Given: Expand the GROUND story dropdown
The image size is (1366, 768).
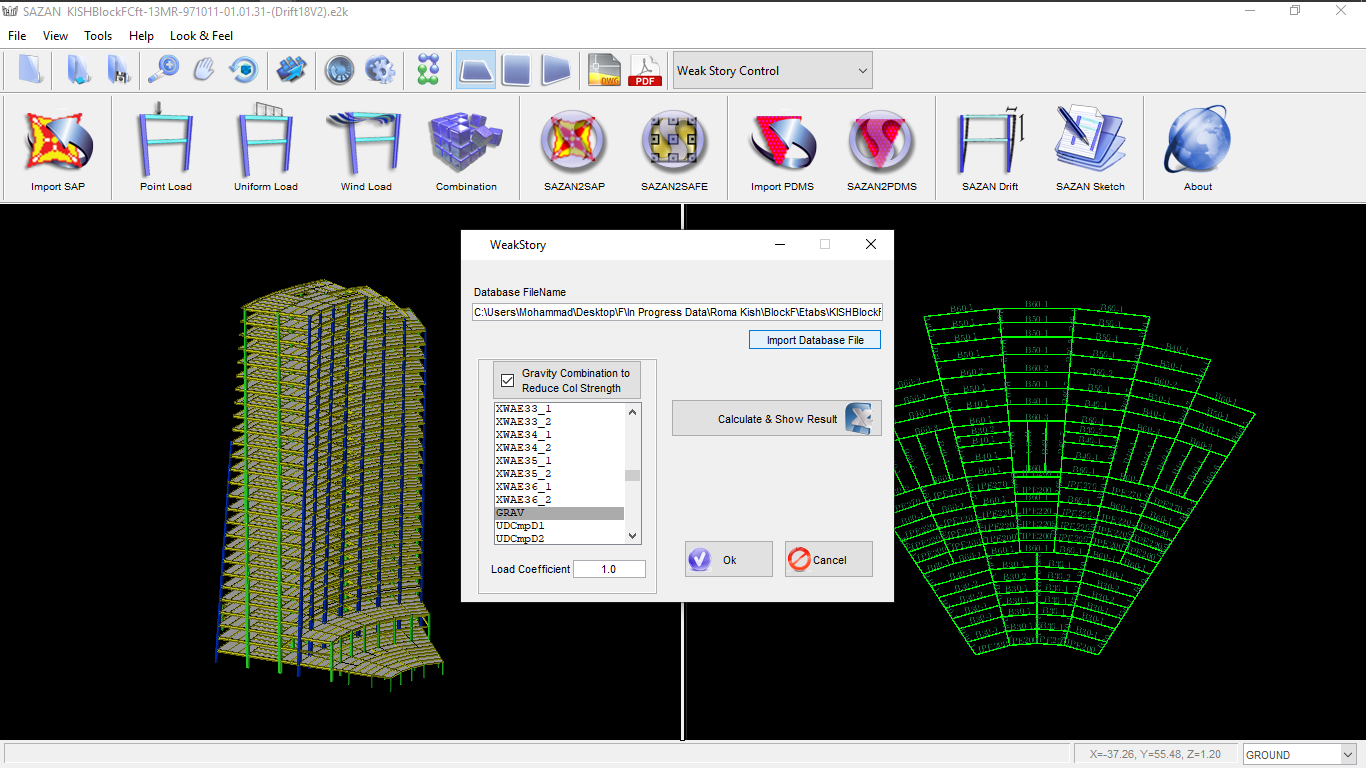Looking at the screenshot, I should click(x=1298, y=755).
